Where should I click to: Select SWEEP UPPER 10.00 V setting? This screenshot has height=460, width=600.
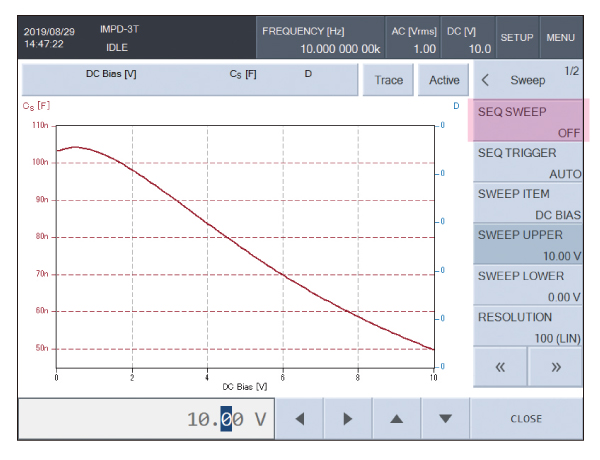pos(528,244)
